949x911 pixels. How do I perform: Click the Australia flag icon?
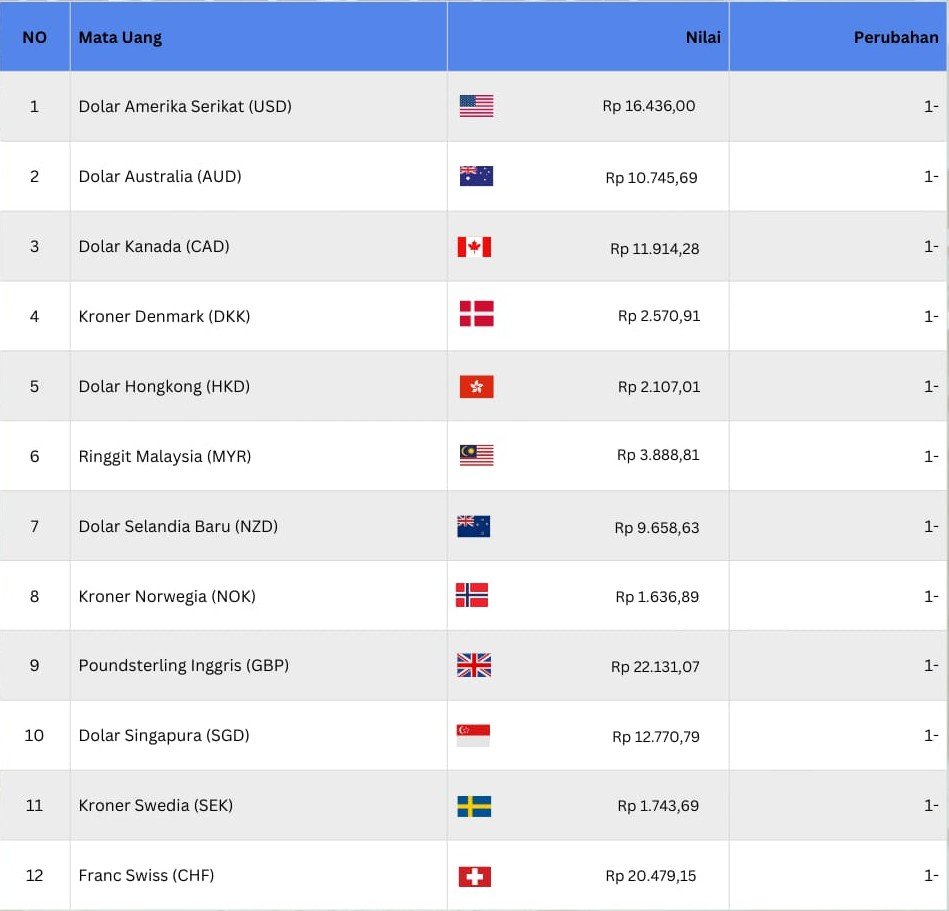(x=476, y=176)
